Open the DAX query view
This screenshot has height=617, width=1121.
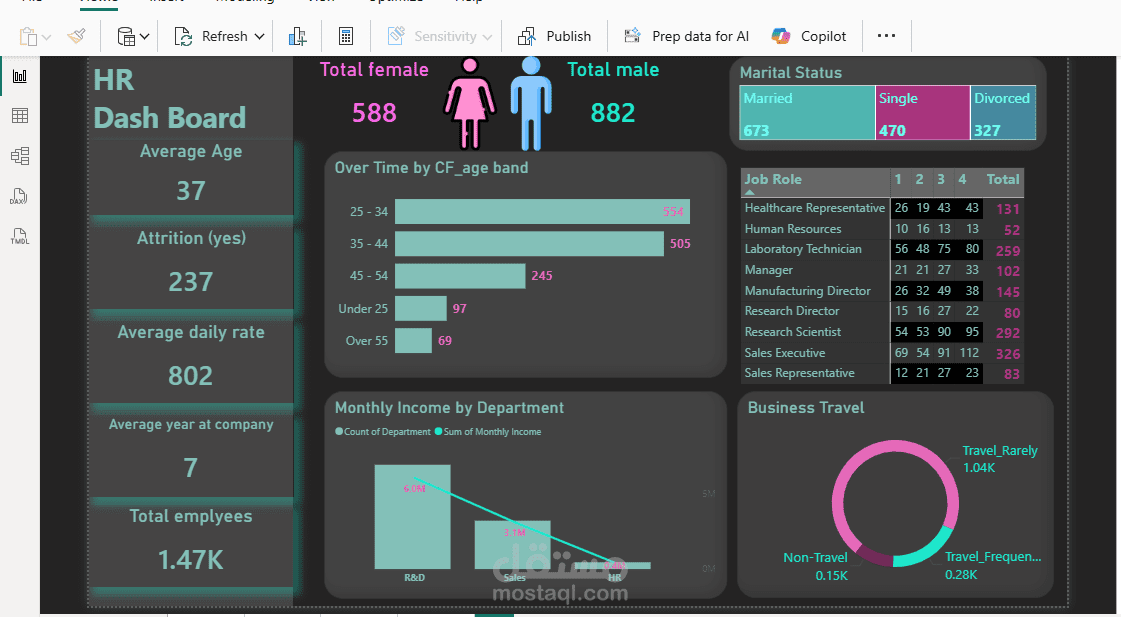pyautogui.click(x=19, y=197)
